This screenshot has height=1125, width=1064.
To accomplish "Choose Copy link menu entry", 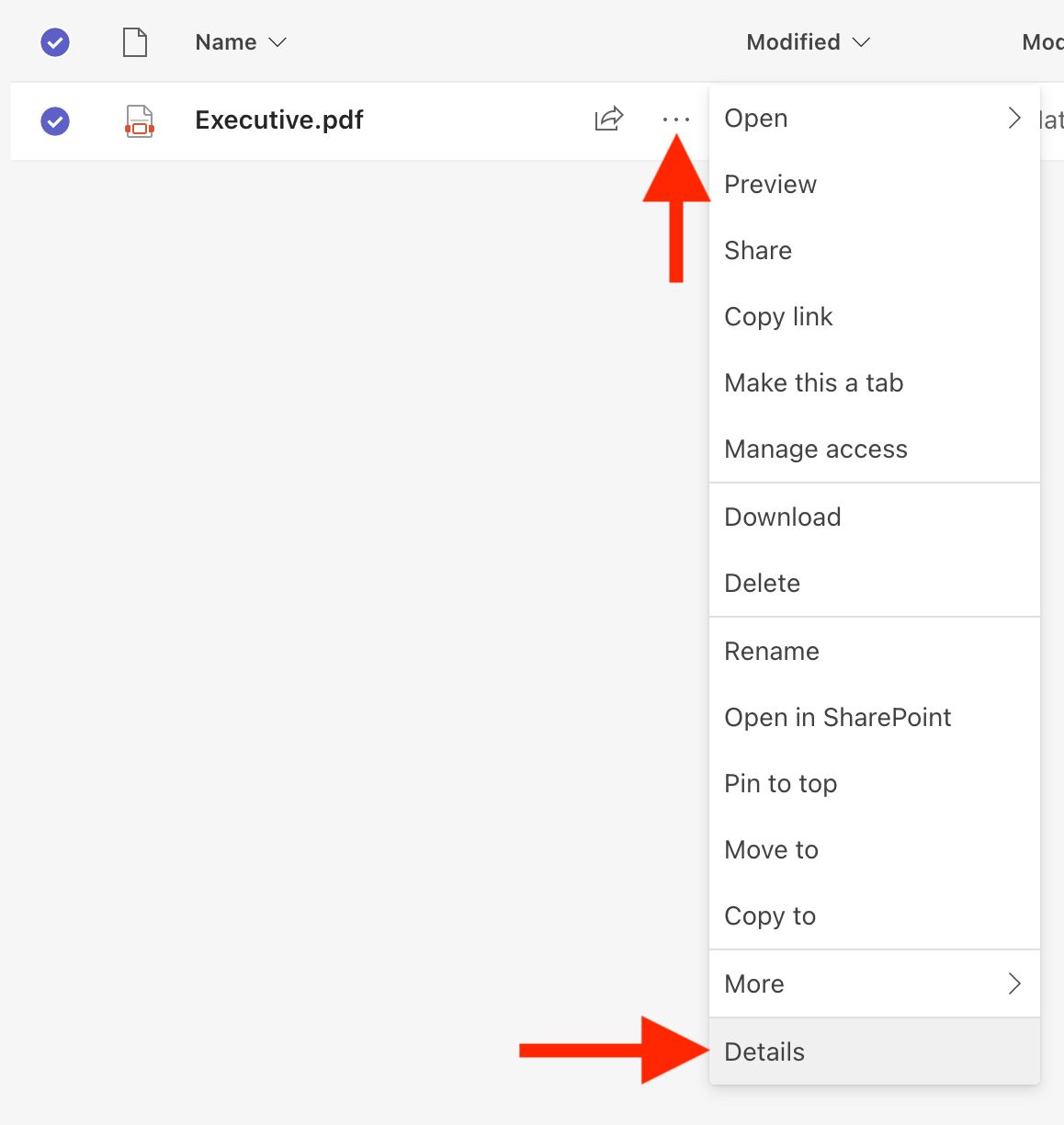I will pyautogui.click(x=875, y=317).
